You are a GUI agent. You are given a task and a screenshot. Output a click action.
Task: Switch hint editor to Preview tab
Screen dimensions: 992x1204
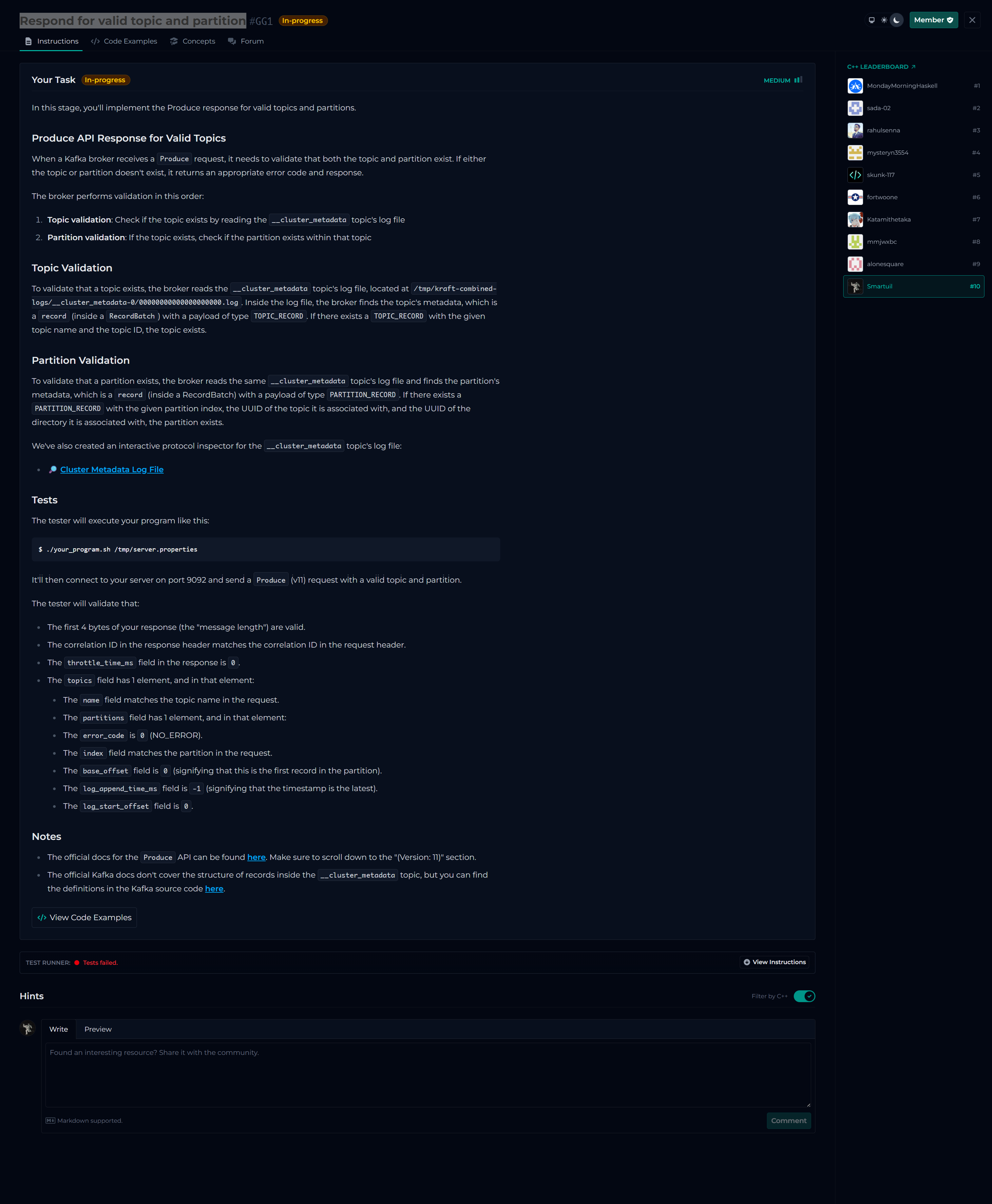click(x=98, y=1029)
